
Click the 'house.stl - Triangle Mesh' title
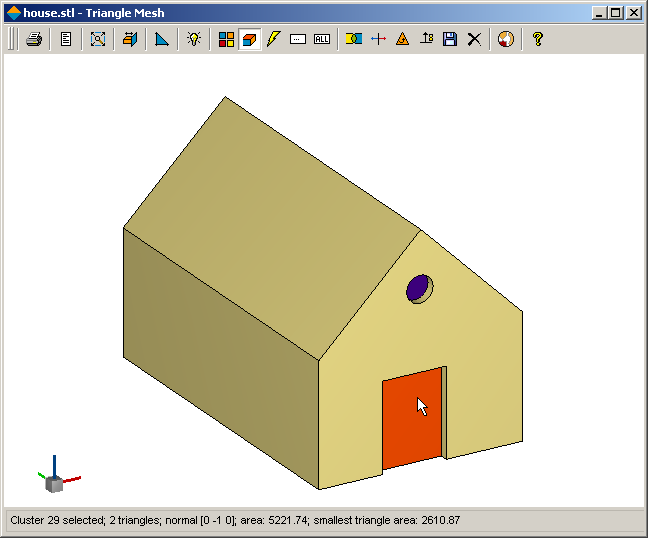(x=94, y=13)
